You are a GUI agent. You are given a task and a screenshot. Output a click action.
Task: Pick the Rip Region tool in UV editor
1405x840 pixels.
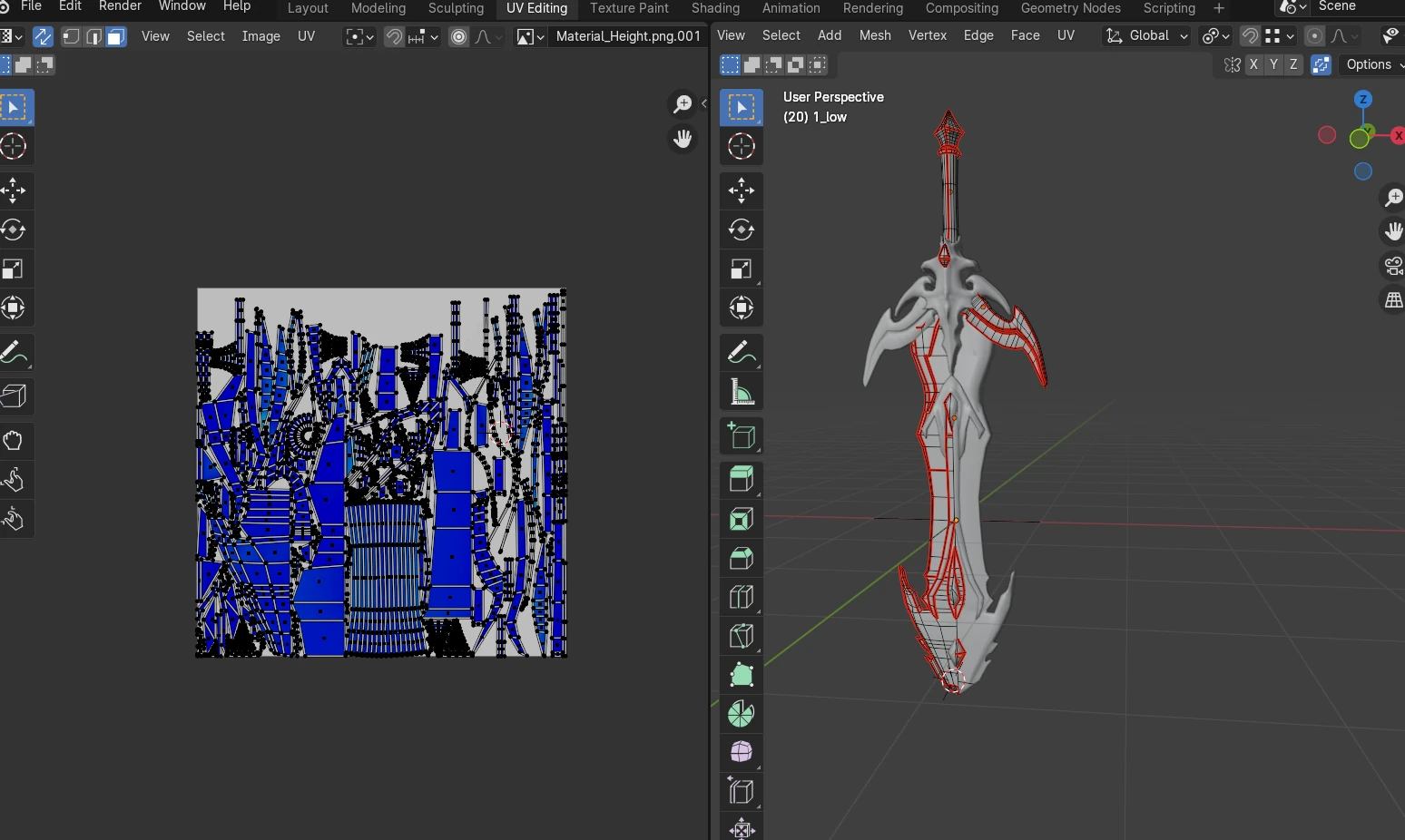click(14, 396)
